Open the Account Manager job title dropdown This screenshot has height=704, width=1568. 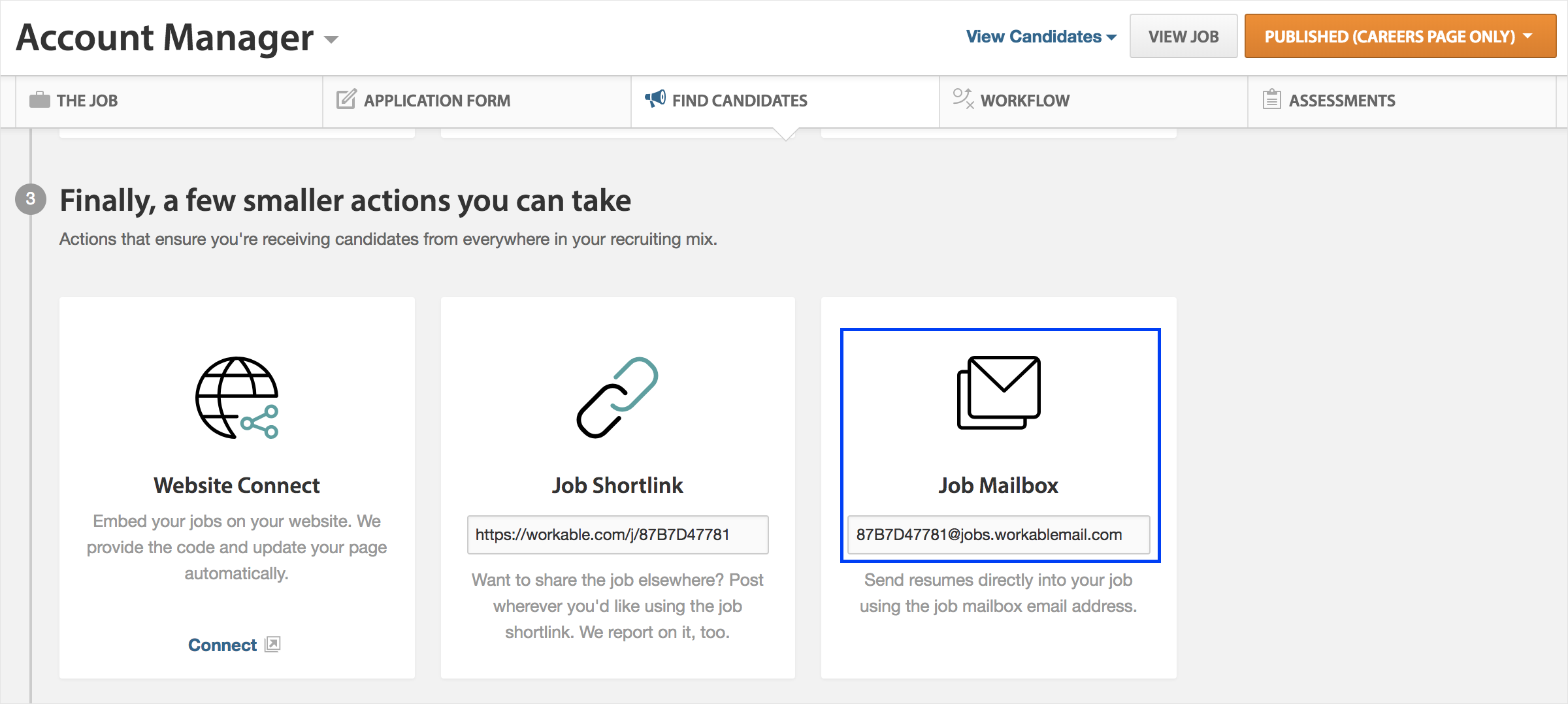pyautogui.click(x=331, y=39)
